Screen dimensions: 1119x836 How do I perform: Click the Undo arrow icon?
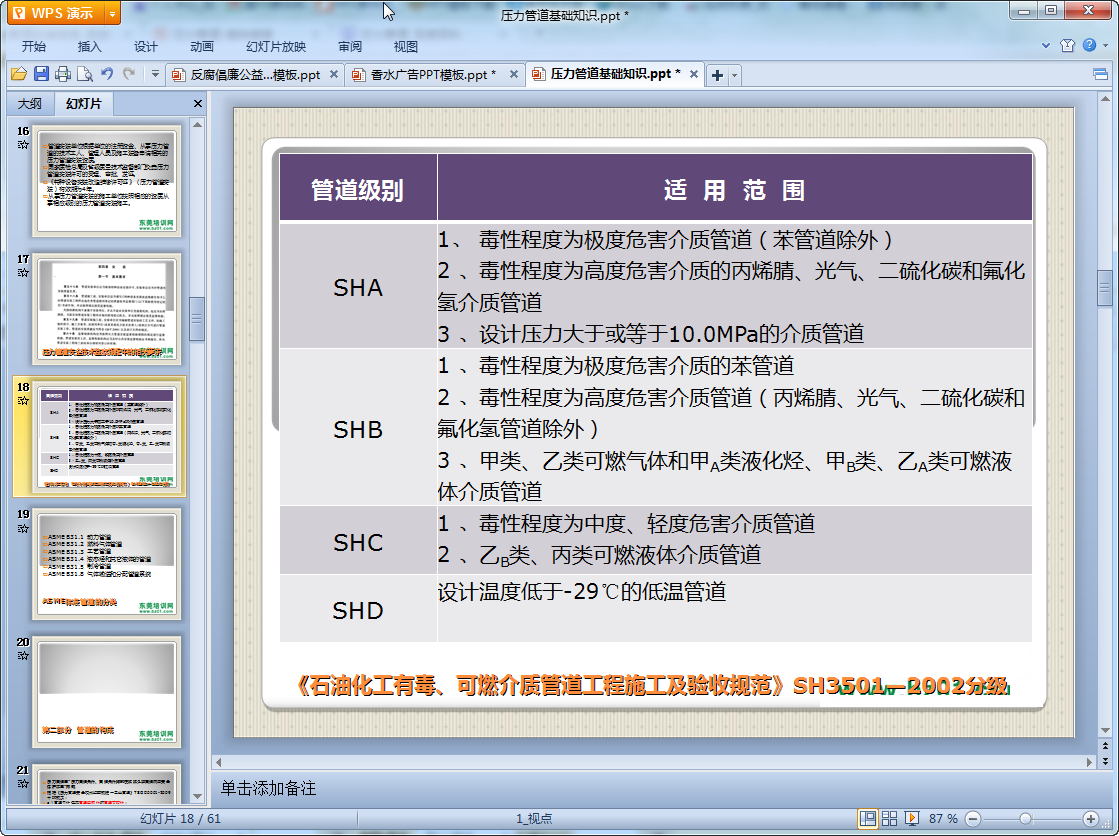107,73
